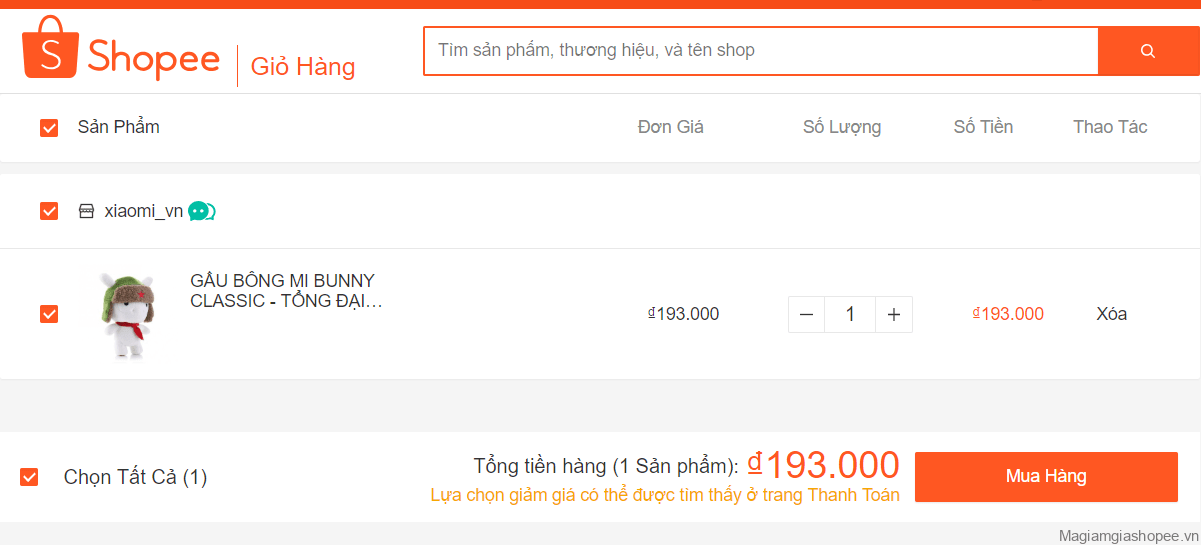
Task: Focus the product search field
Action: [x=761, y=51]
